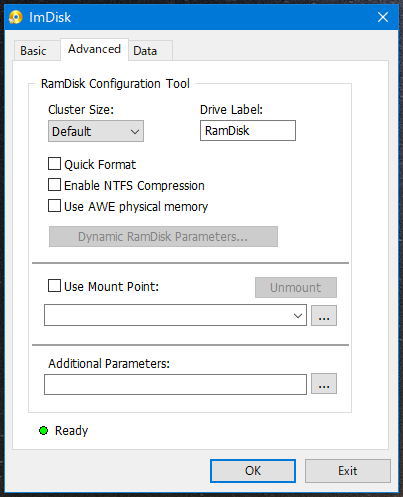Switch to the Basic tab
Image resolution: width=403 pixels, height=497 pixels.
pyautogui.click(x=33, y=51)
